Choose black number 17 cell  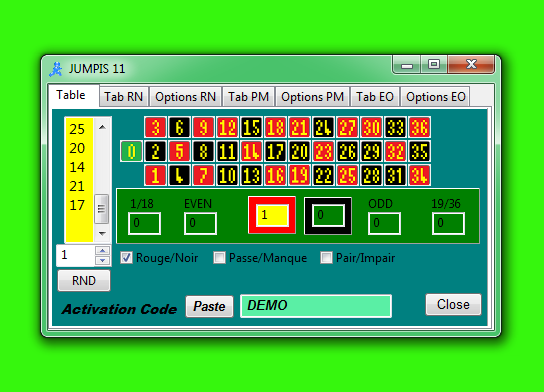[275, 151]
